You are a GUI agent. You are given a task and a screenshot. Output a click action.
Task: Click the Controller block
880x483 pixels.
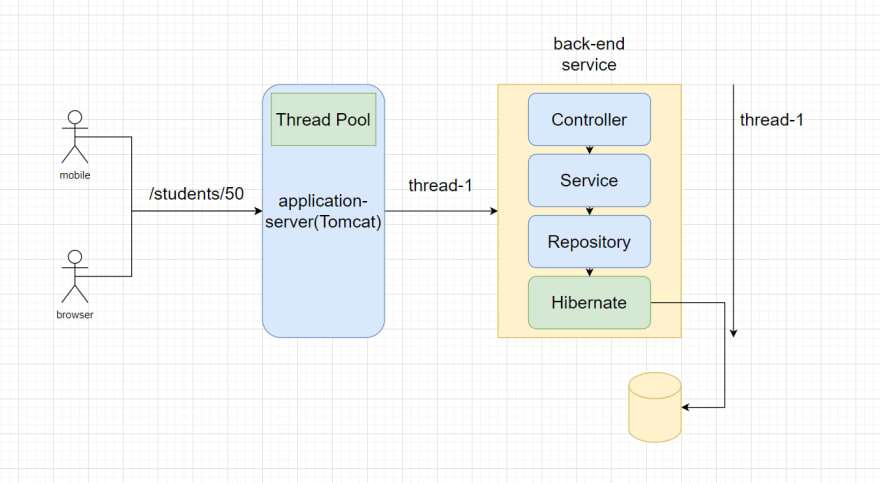pos(589,119)
